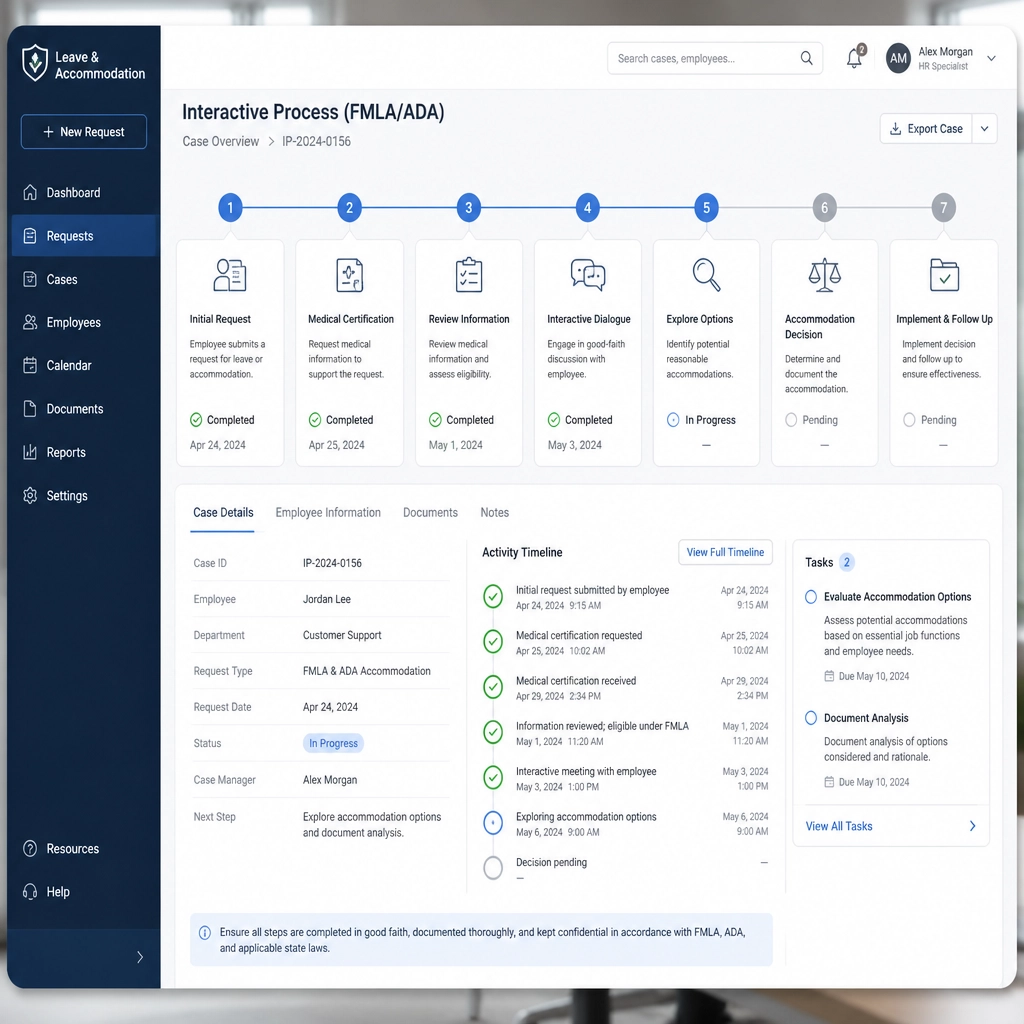The width and height of the screenshot is (1024, 1024).
Task: Click the Jordan Lee employee name
Action: pos(327,599)
